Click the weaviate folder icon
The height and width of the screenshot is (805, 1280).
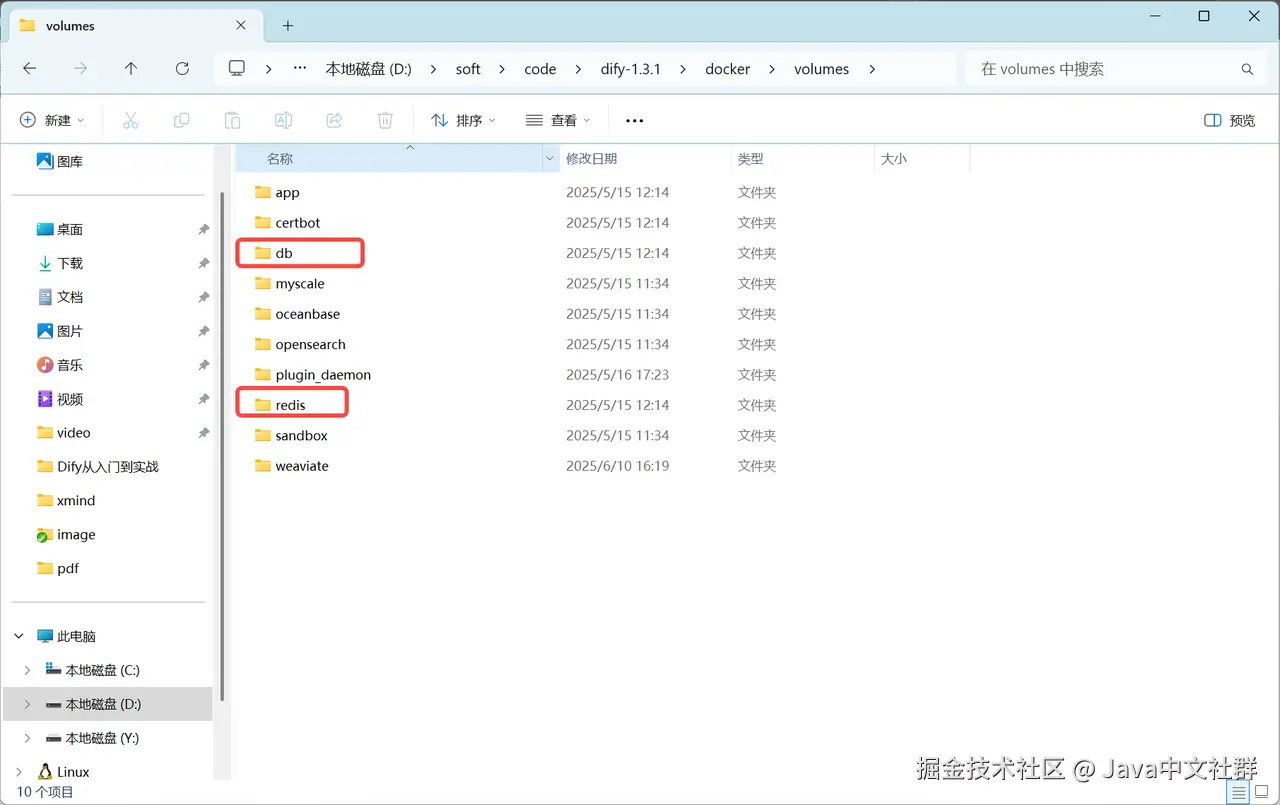263,466
